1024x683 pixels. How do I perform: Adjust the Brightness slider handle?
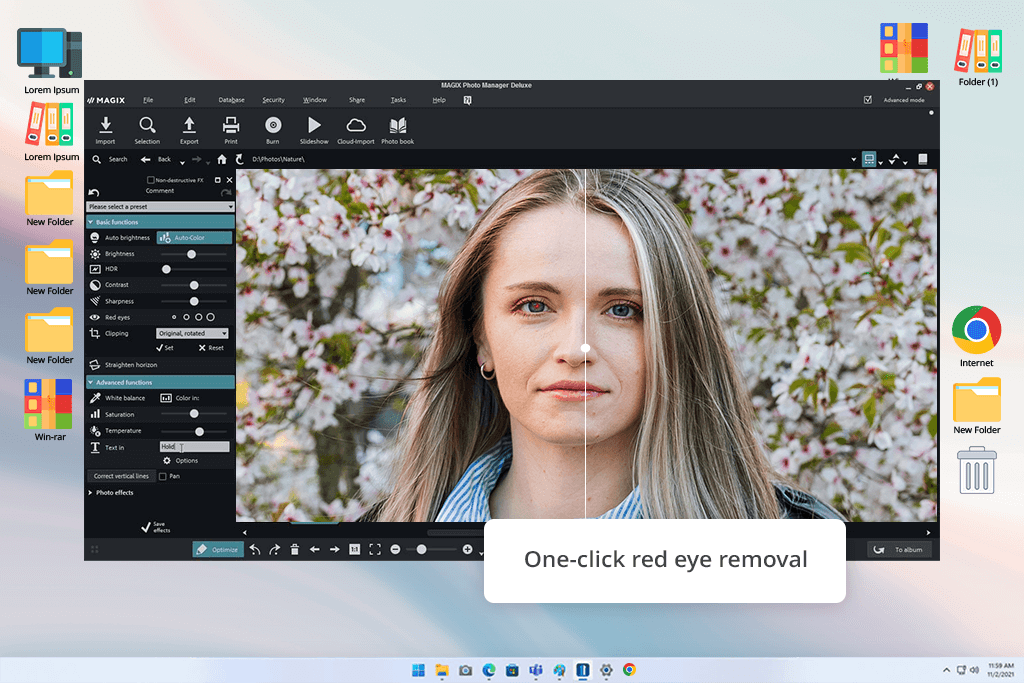(191, 254)
